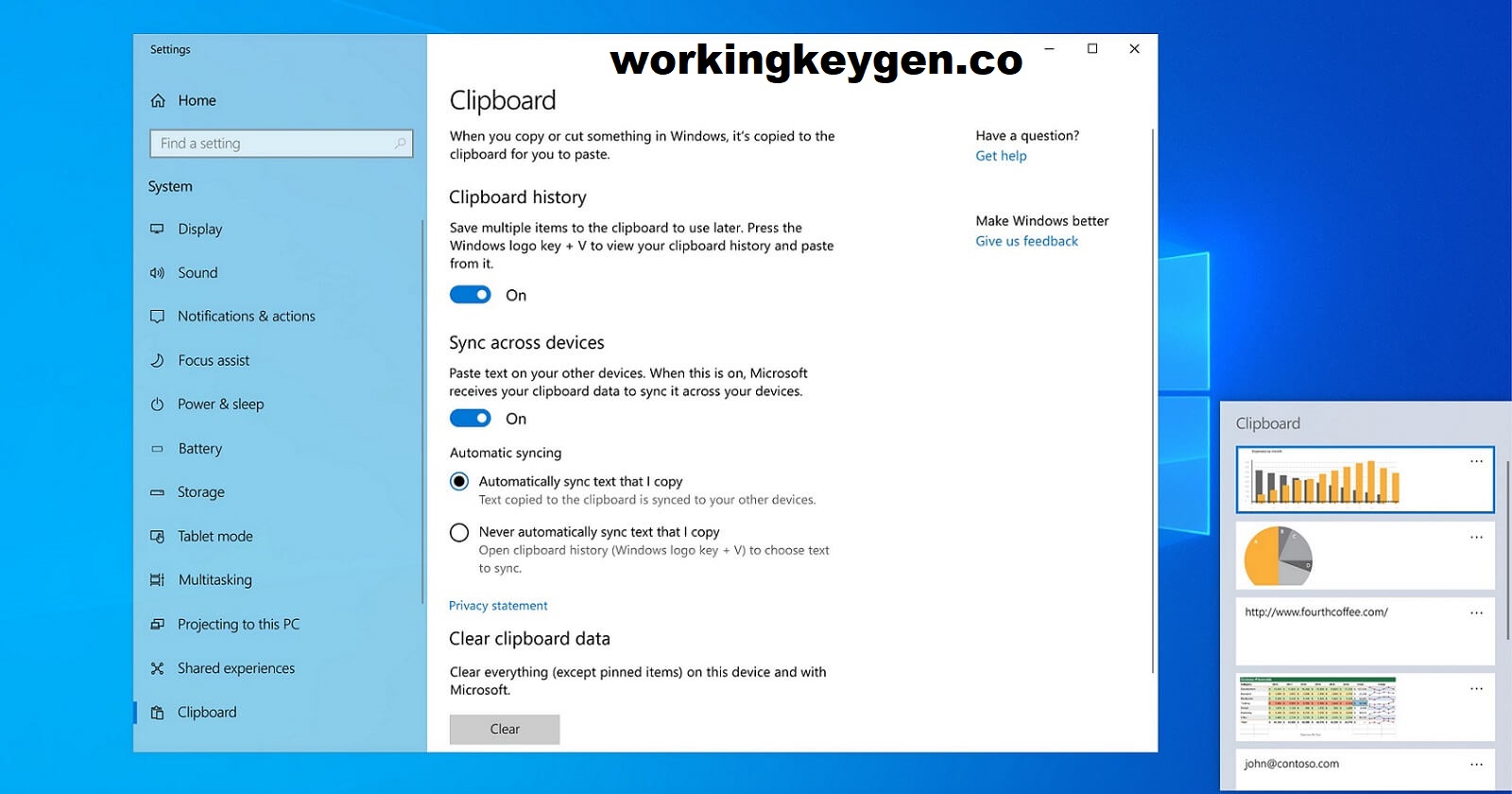The height and width of the screenshot is (794, 1512).
Task: Paste the http://www.fourthcoffee.com/ clipboard entry
Action: 1365,631
